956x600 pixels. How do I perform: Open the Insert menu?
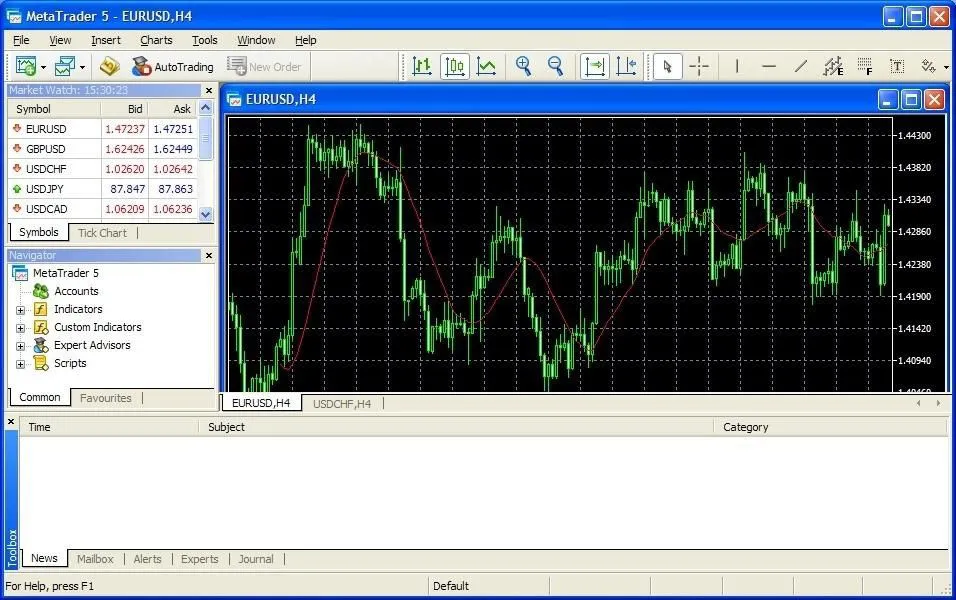[x=106, y=40]
